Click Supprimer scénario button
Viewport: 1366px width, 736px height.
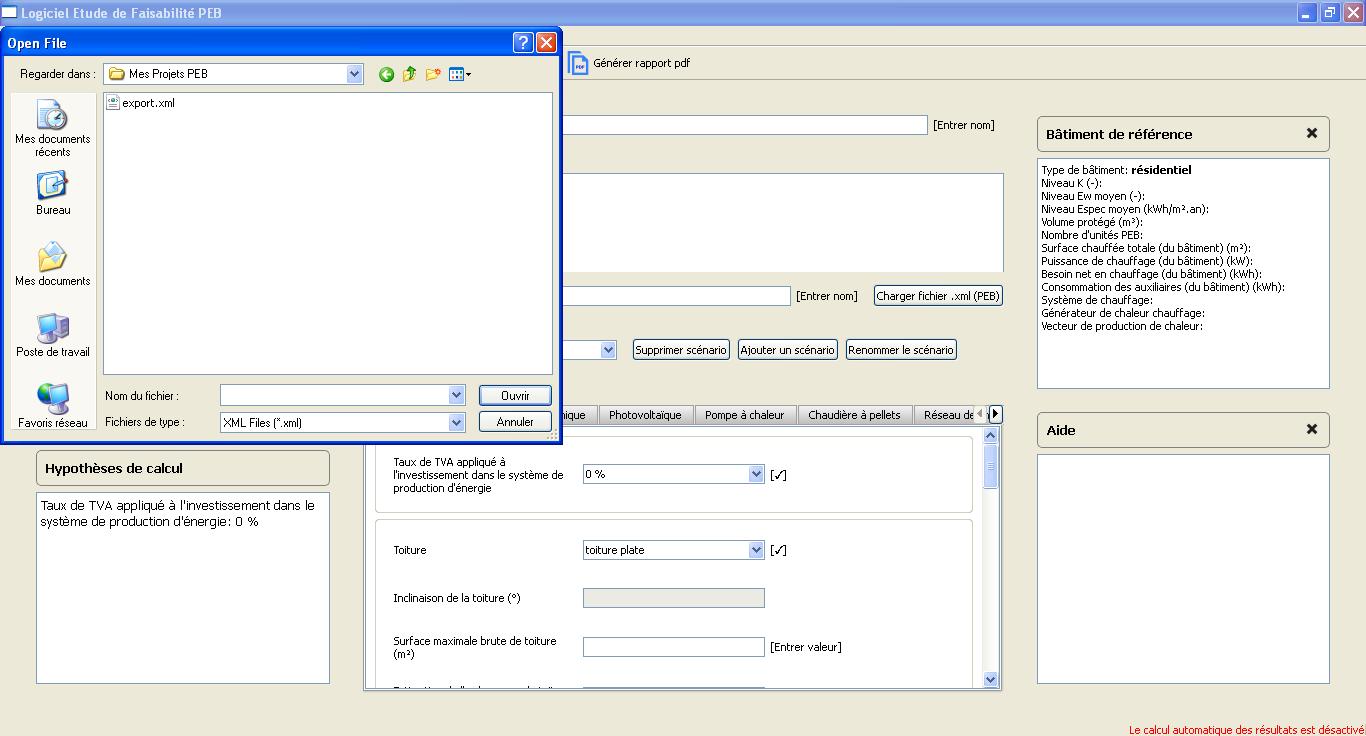click(x=681, y=350)
